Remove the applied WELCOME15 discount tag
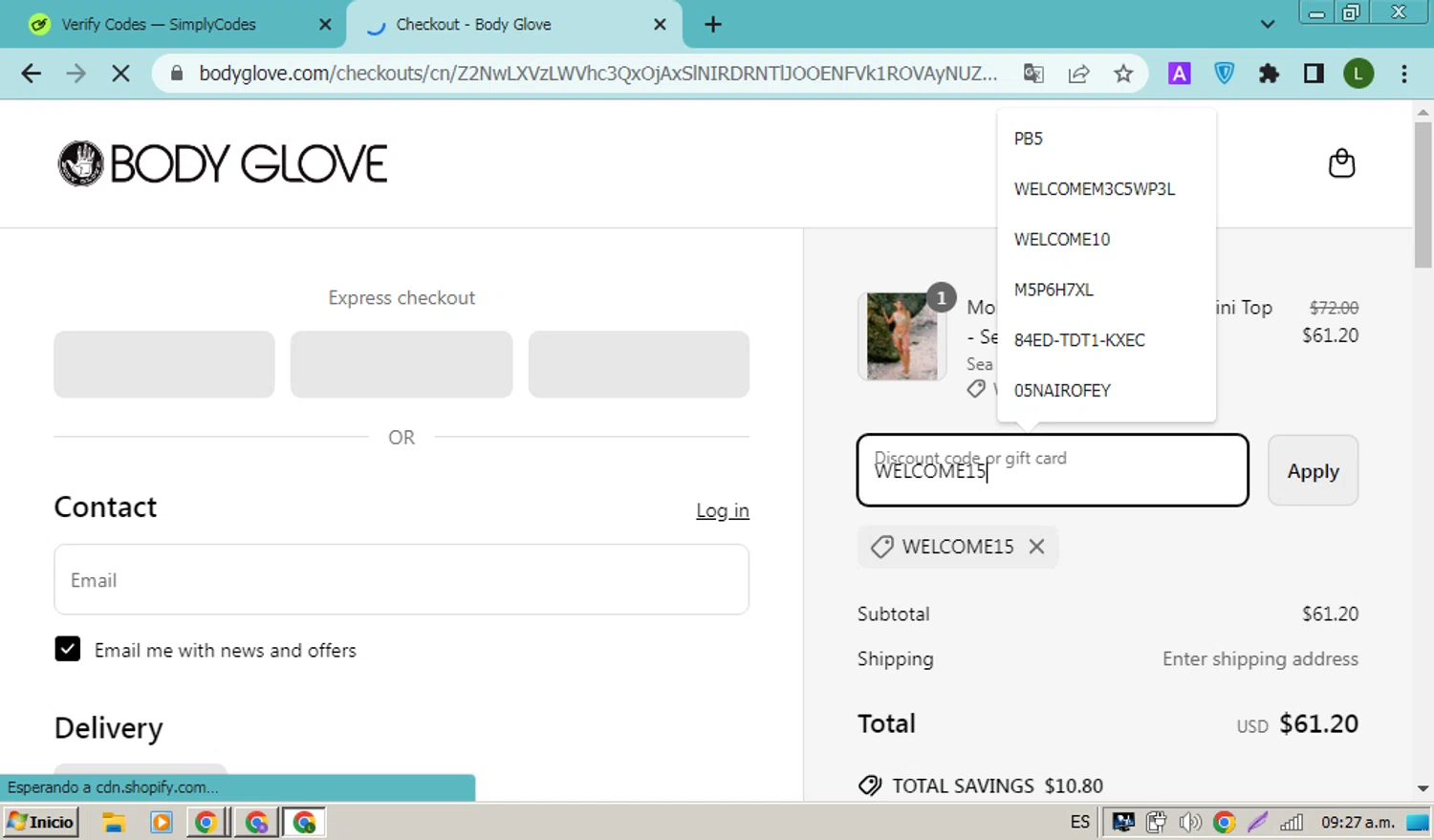Image resolution: width=1434 pixels, height=840 pixels. 1036,547
